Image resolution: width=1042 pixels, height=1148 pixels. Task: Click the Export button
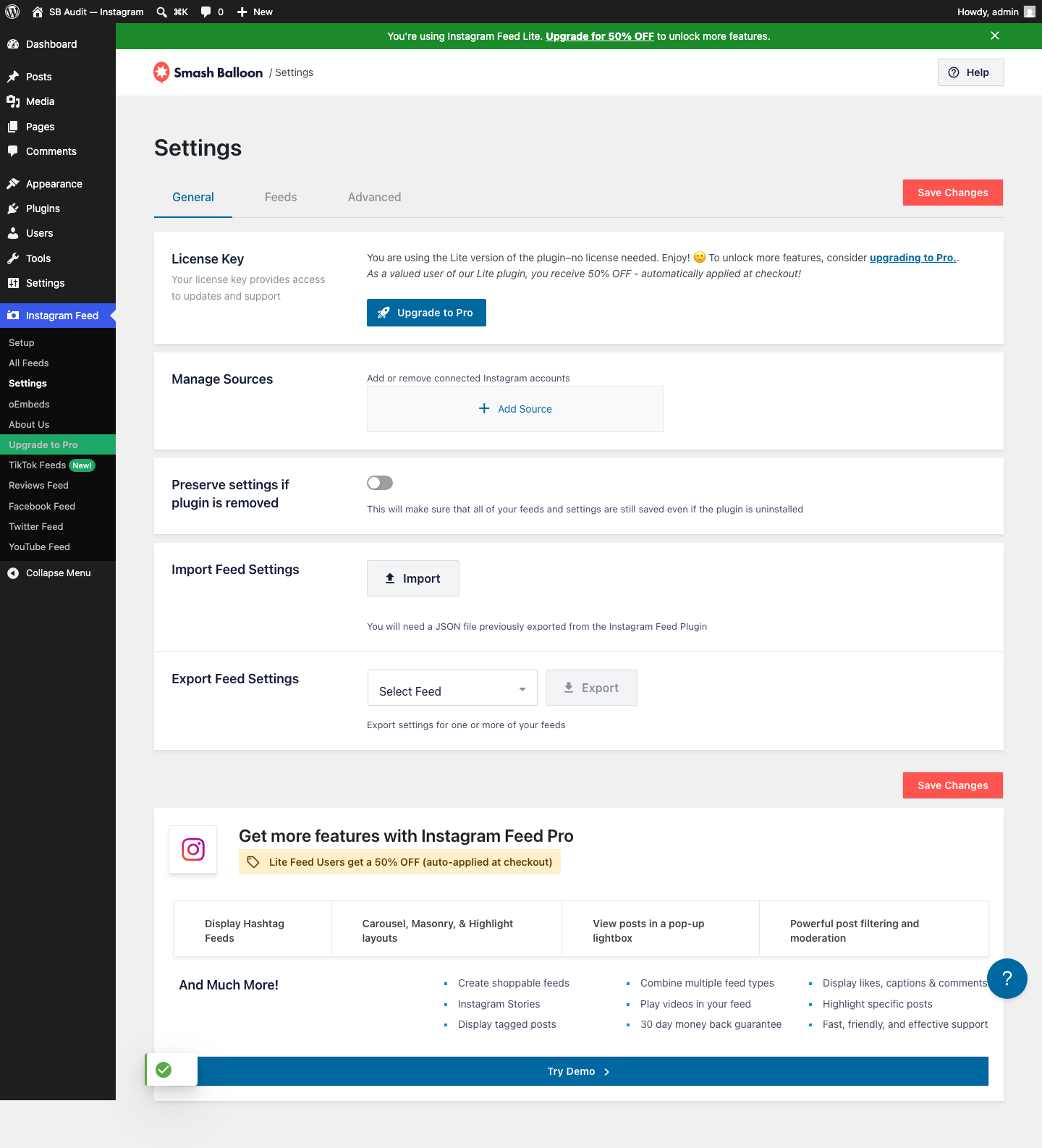click(x=591, y=688)
